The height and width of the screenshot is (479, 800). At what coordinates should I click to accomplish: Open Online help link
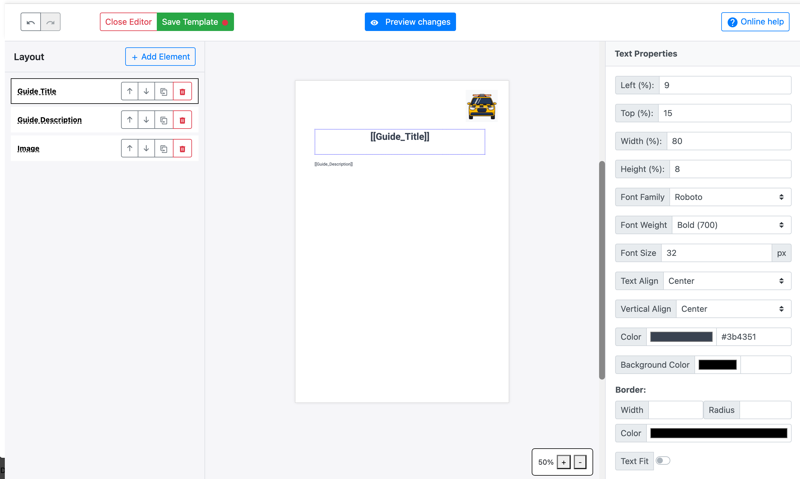pos(755,22)
